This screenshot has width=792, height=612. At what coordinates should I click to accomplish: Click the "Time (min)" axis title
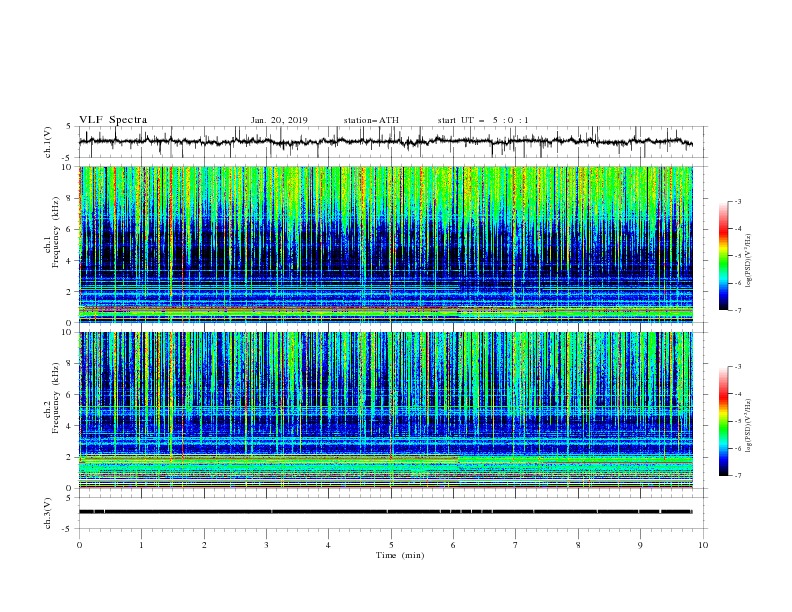(400, 555)
